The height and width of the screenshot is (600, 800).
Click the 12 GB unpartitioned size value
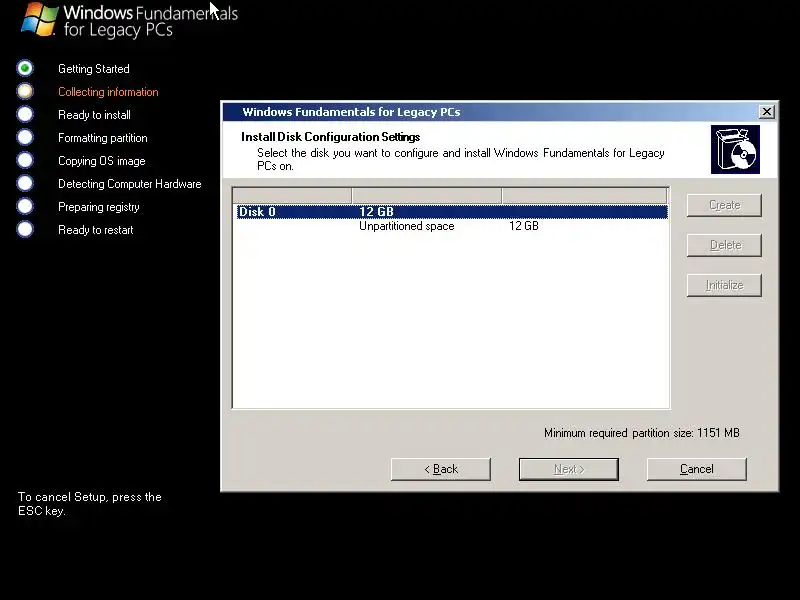coord(523,226)
